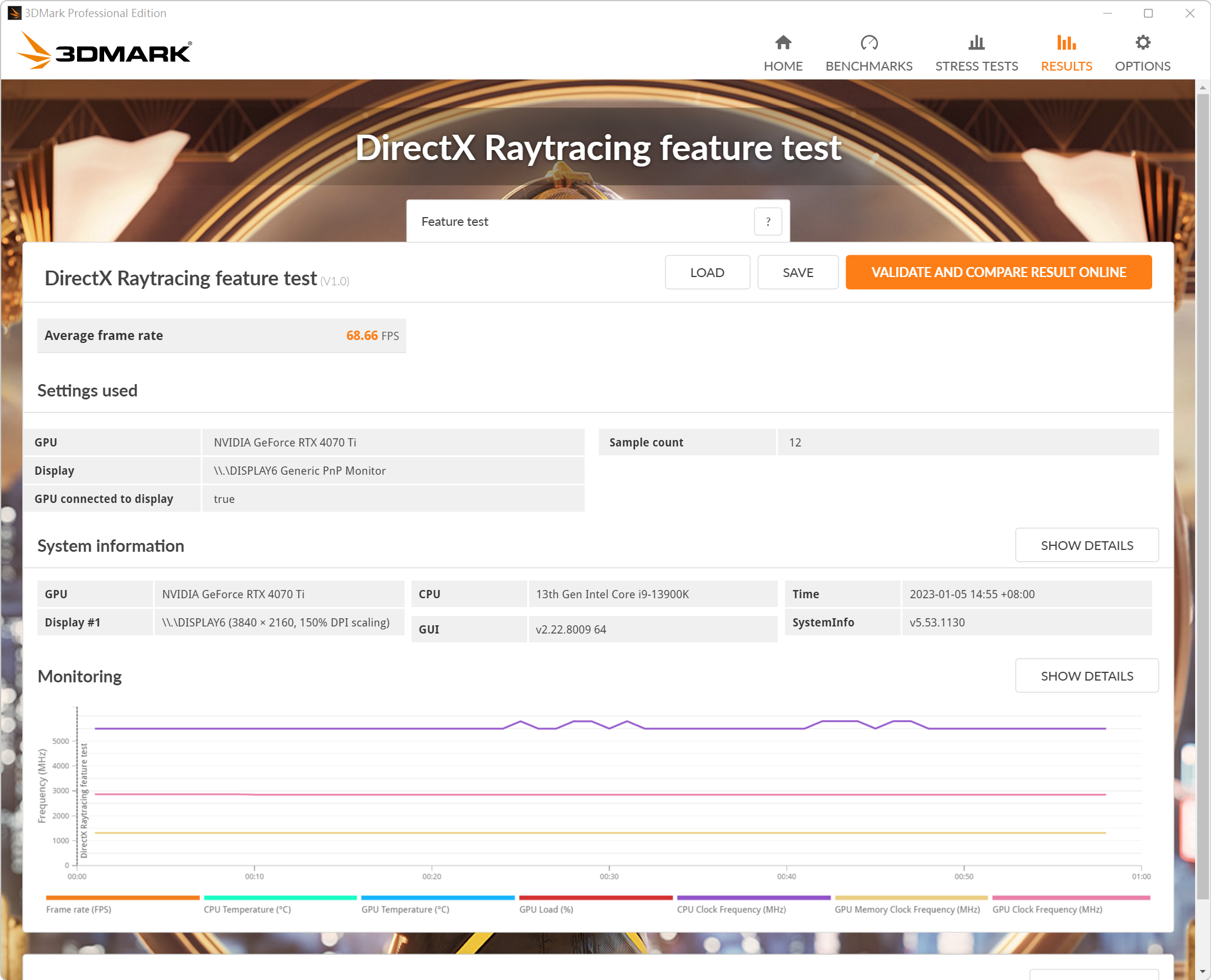The image size is (1211, 980).
Task: Toggle GPU Load (%) legend item
Action: [595, 905]
